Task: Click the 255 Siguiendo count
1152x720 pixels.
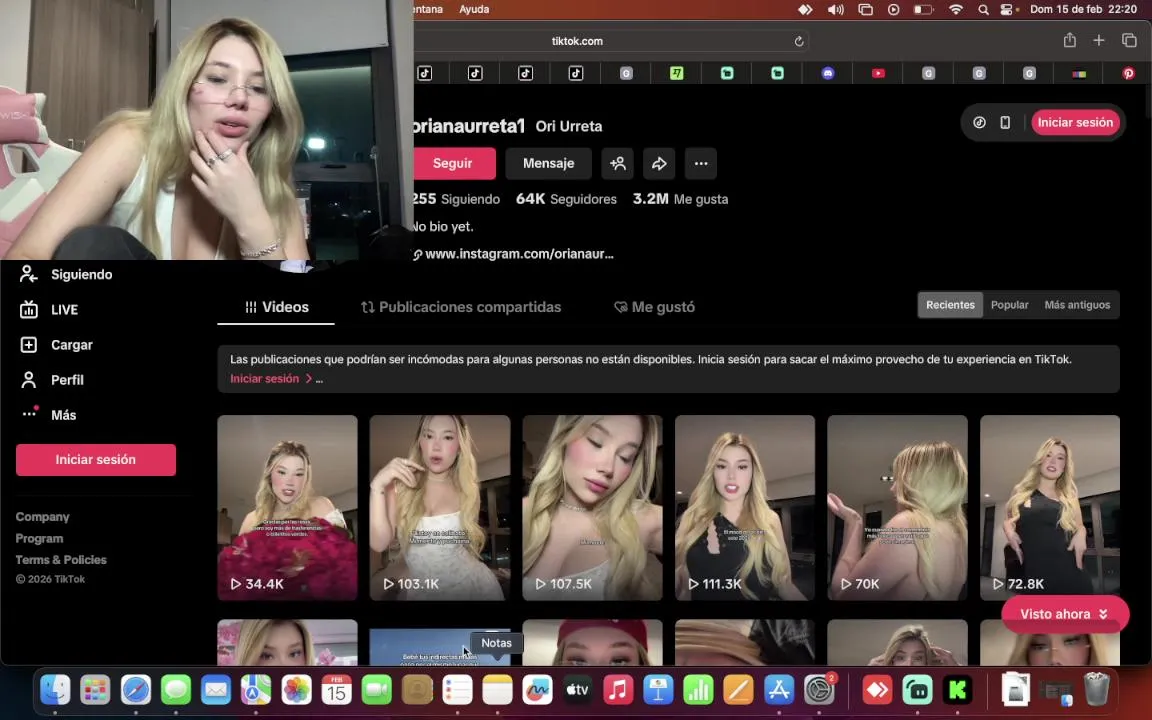Action: click(456, 199)
